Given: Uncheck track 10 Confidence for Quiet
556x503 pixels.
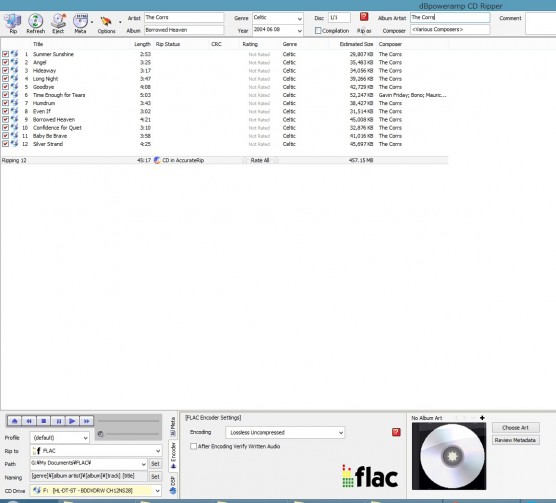Looking at the screenshot, I should click(5, 127).
